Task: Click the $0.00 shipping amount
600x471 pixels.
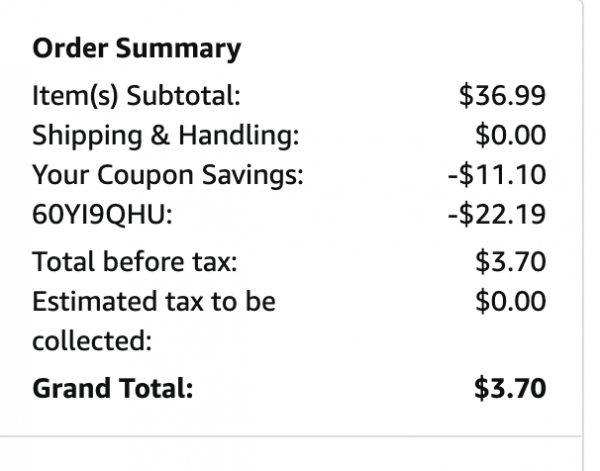Action: tap(510, 135)
